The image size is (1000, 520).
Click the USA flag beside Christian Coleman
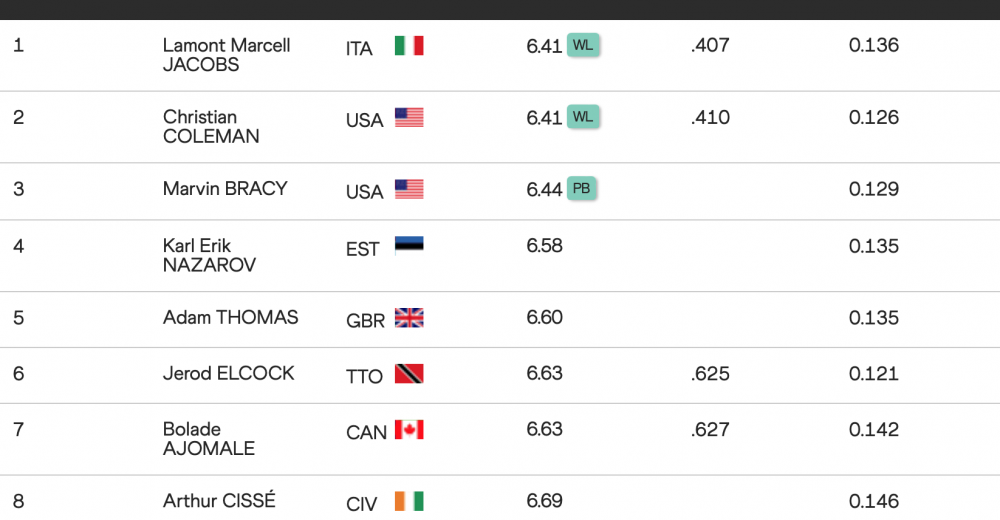tap(409, 118)
